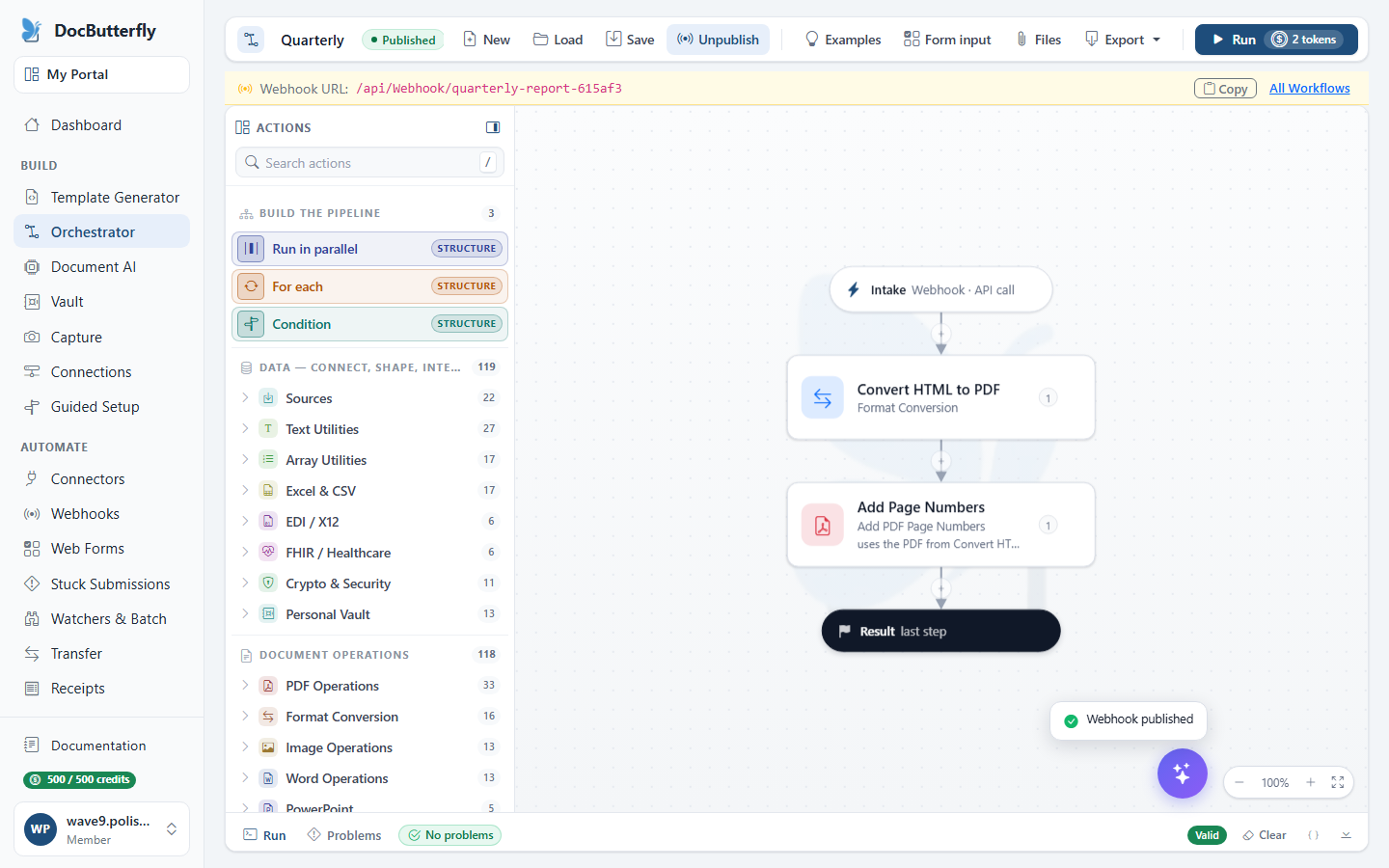Screen dimensions: 1389x868
Task: Click the Clear button in the bottom bar
Action: coord(1264,835)
